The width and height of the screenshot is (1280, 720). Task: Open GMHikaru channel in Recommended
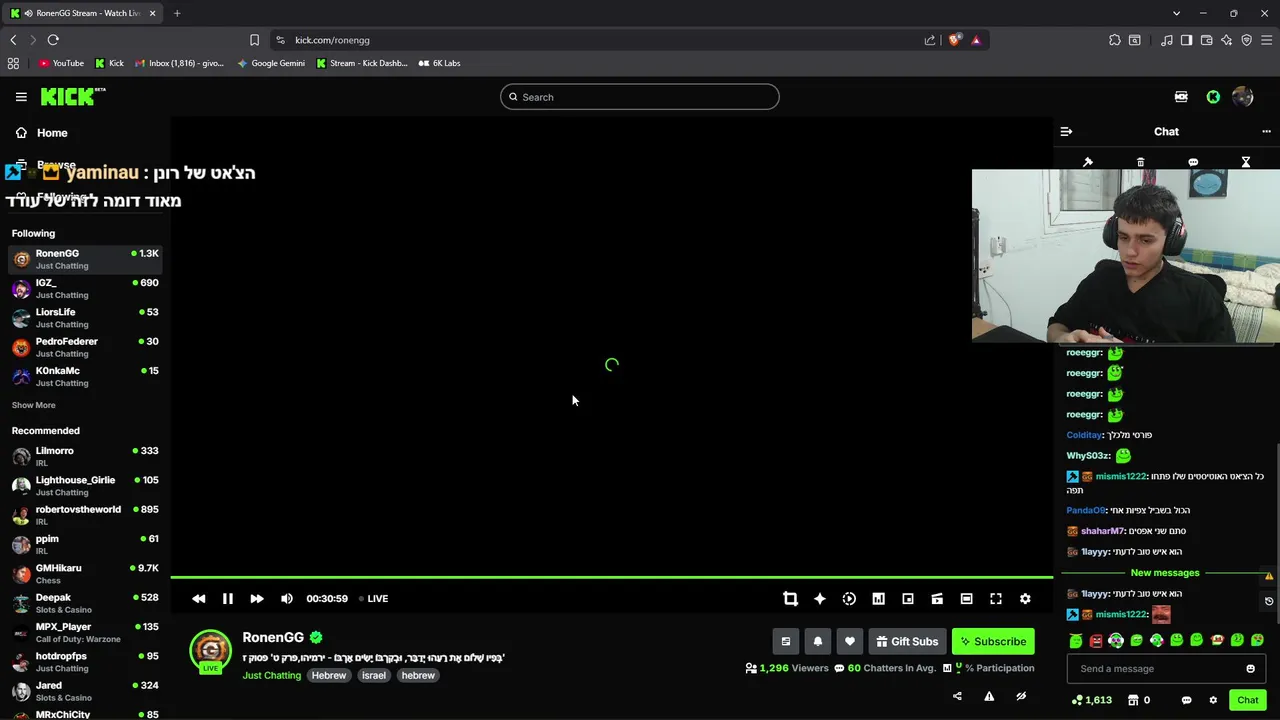(x=85, y=573)
